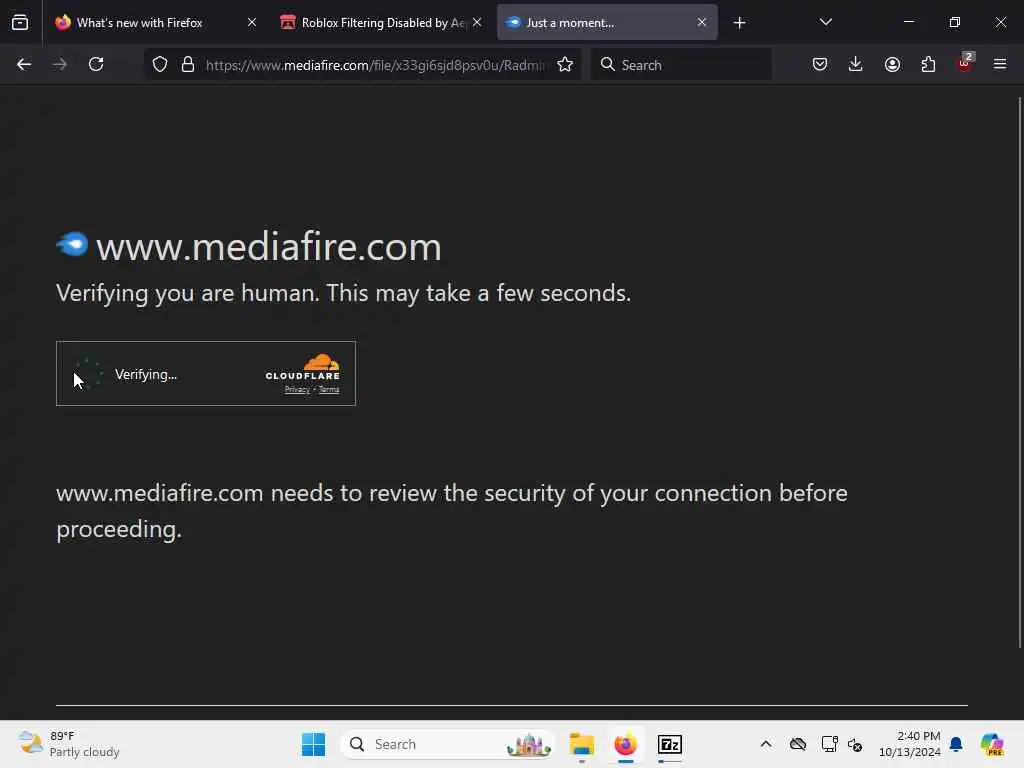This screenshot has height=768, width=1024.
Task: Minimize the Firefox window
Action: point(908,22)
